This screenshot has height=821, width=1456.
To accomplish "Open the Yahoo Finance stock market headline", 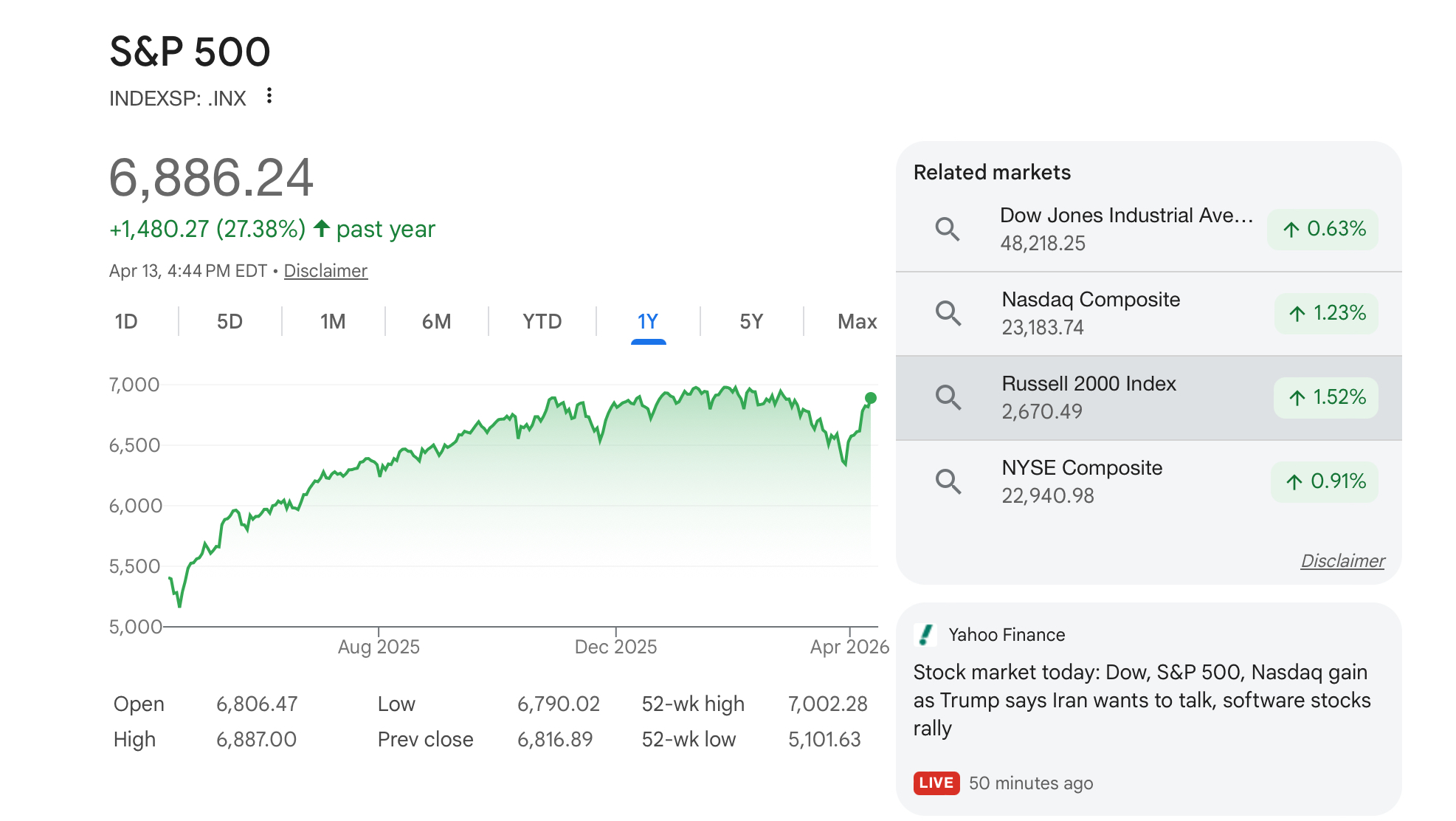I will [1142, 700].
